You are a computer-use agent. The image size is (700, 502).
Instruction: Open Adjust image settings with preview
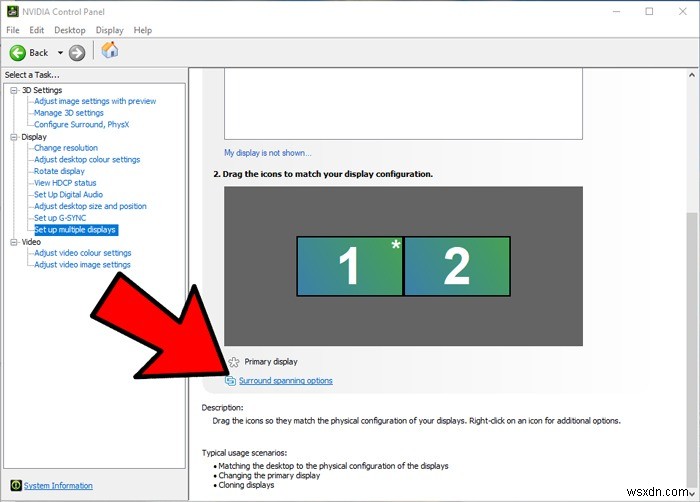coord(95,101)
